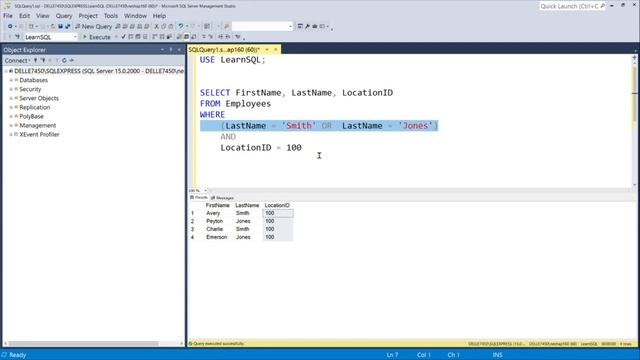640x360 pixels.
Task: Toggle Results to Text output mode
Action: click(x=179, y=37)
